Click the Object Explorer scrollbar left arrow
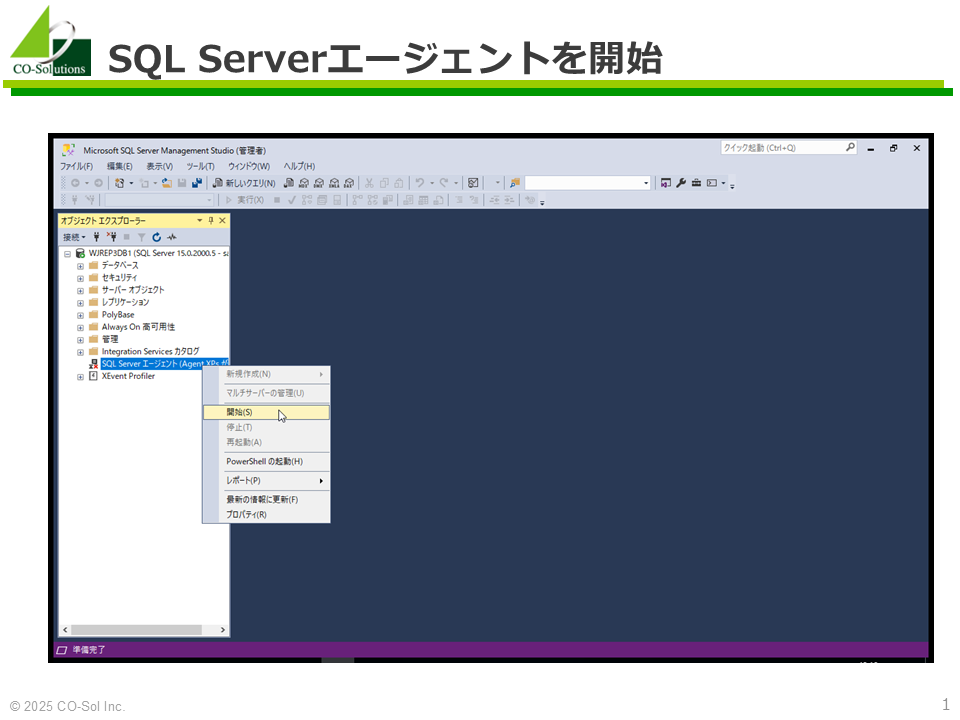Viewport: 960px width, 720px height. click(x=66, y=630)
